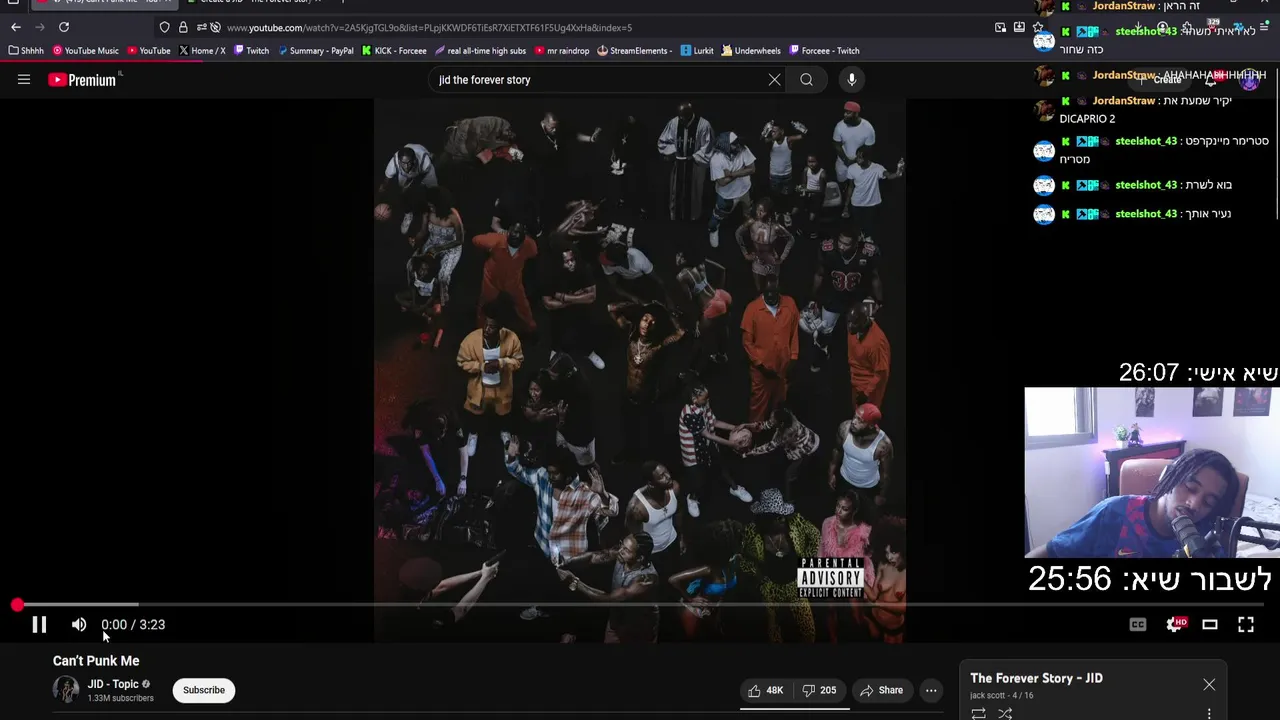Open the JID - Topic channel avatar

(66, 690)
